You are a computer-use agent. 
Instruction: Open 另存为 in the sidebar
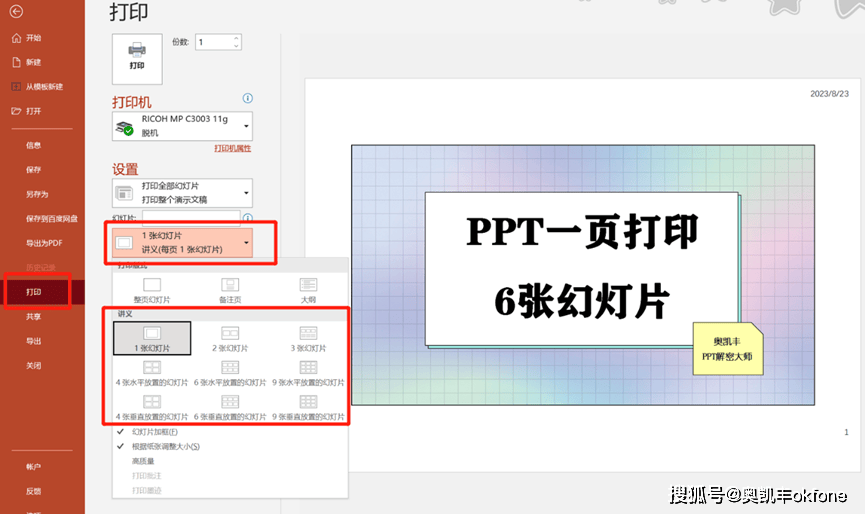[x=36, y=195]
